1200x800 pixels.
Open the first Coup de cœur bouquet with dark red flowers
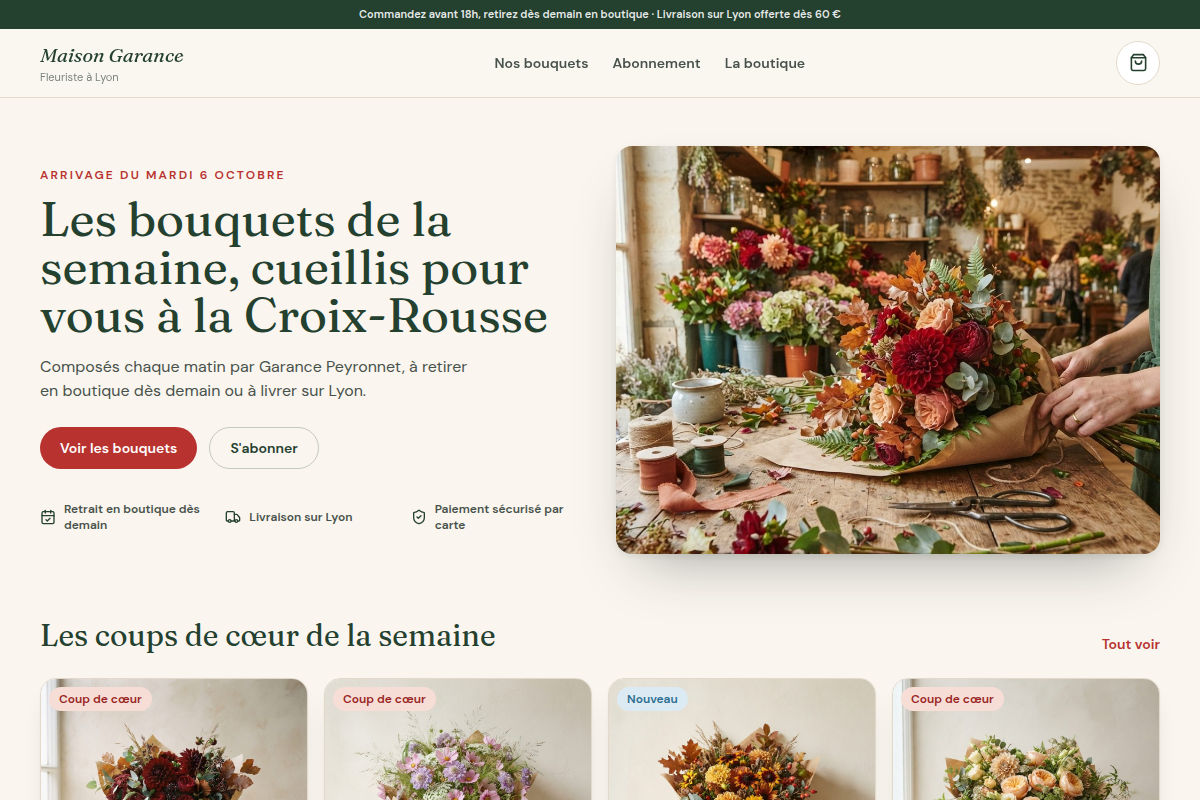click(174, 740)
